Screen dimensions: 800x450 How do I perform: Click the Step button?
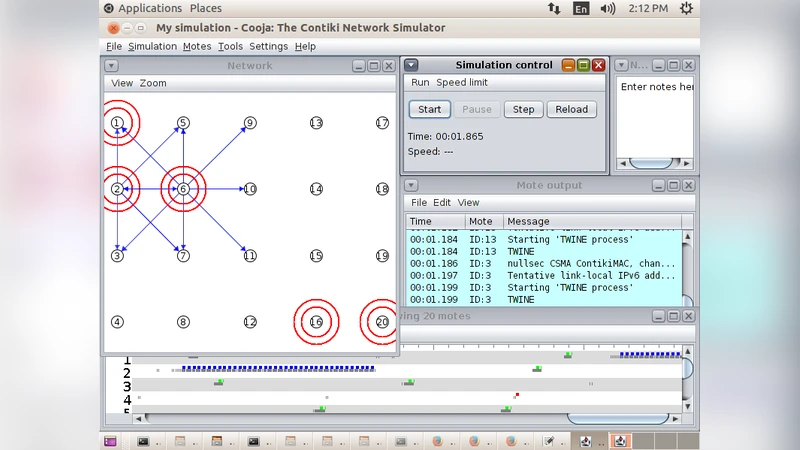(x=523, y=109)
